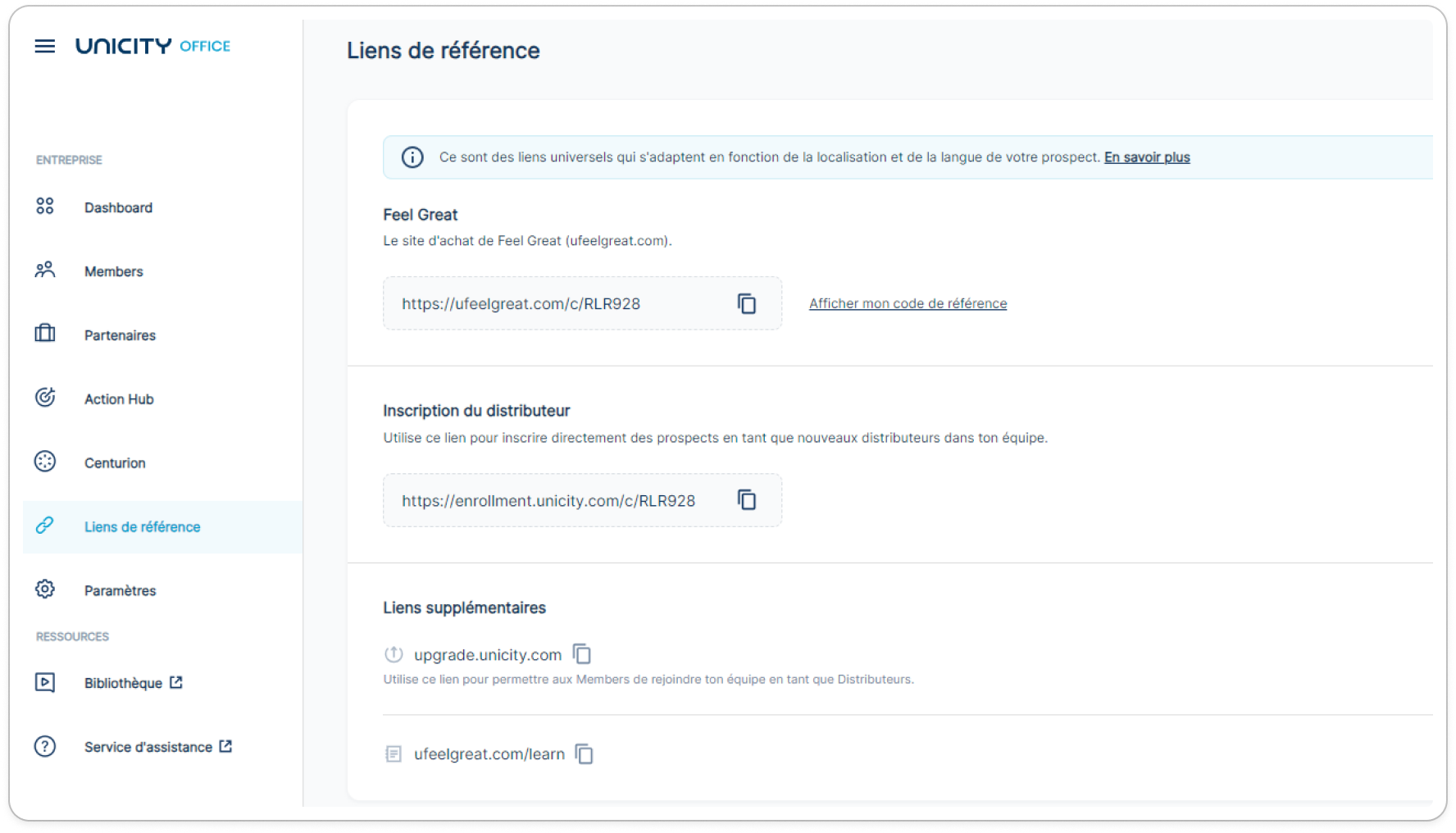Viewport: 1456px width, 833px height.
Task: Click the Action Hub target icon
Action: 45,397
